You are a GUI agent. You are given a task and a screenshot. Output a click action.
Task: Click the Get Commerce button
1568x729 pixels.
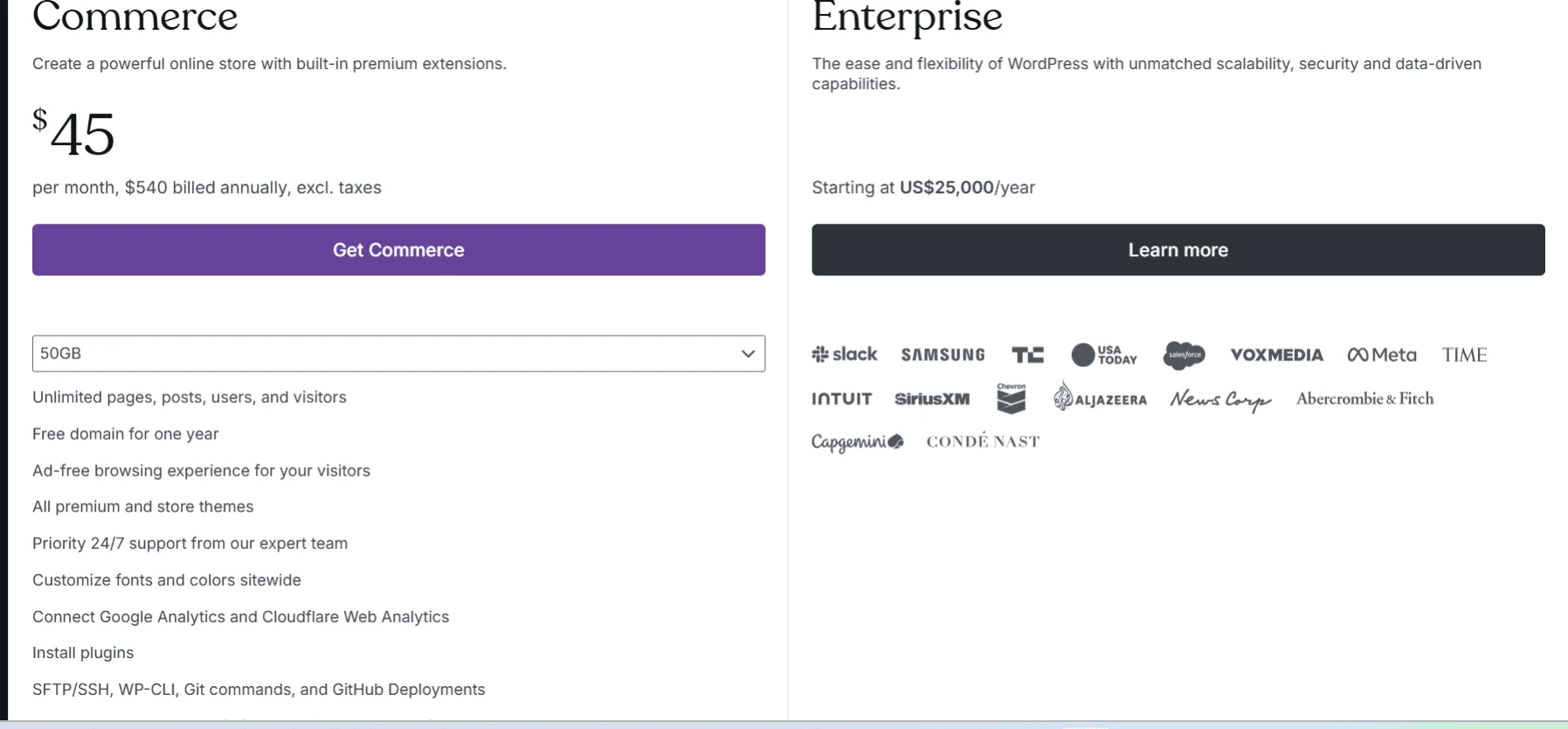pyautogui.click(x=398, y=250)
